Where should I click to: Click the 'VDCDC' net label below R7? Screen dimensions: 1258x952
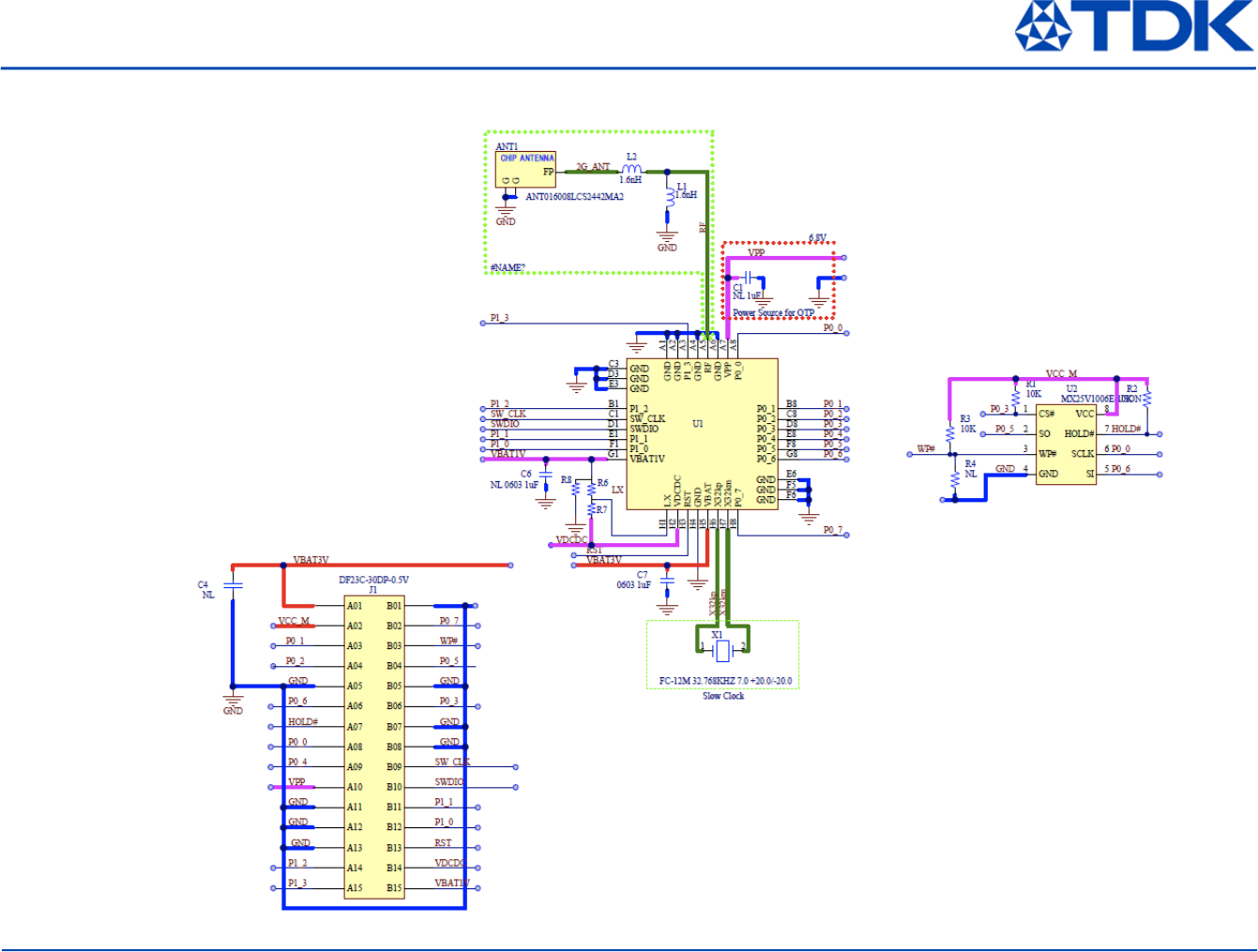pyautogui.click(x=571, y=540)
